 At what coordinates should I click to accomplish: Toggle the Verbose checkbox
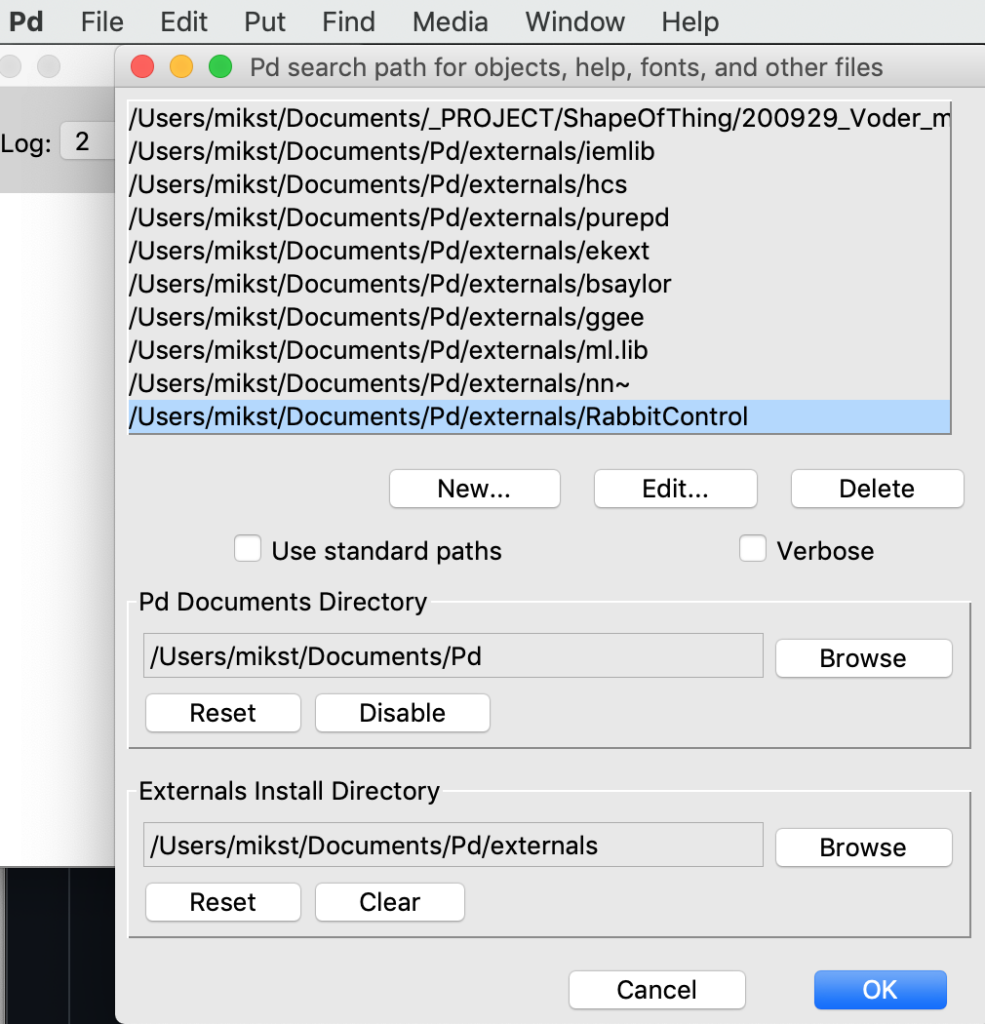tap(752, 549)
